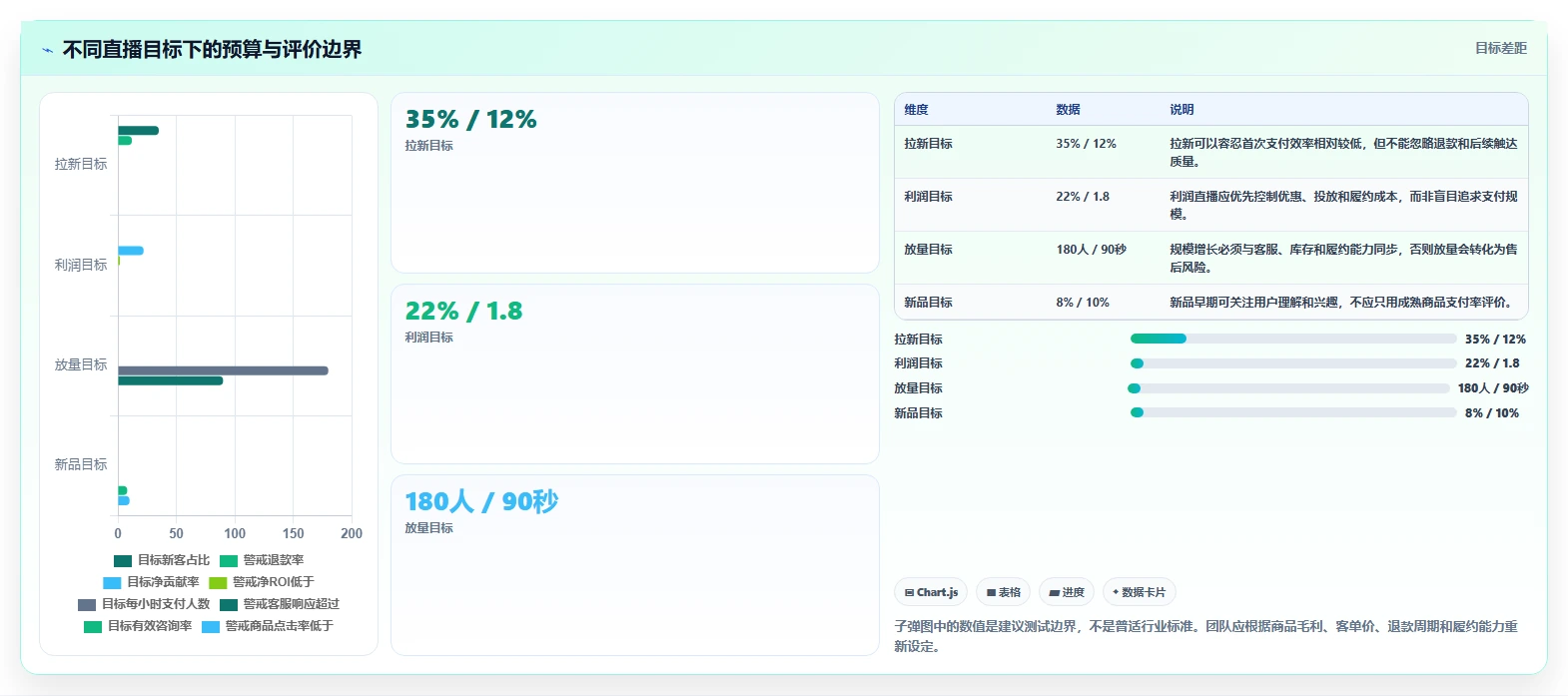Click the 拉新目标 progress row label

pyautogui.click(x=919, y=340)
